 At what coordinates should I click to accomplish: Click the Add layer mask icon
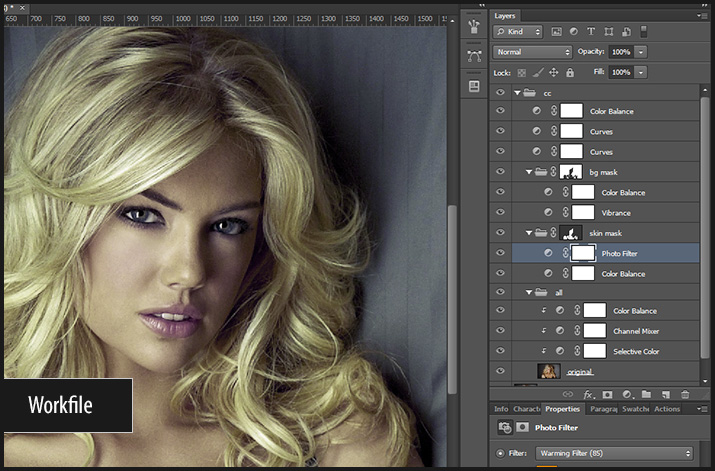tap(608, 395)
